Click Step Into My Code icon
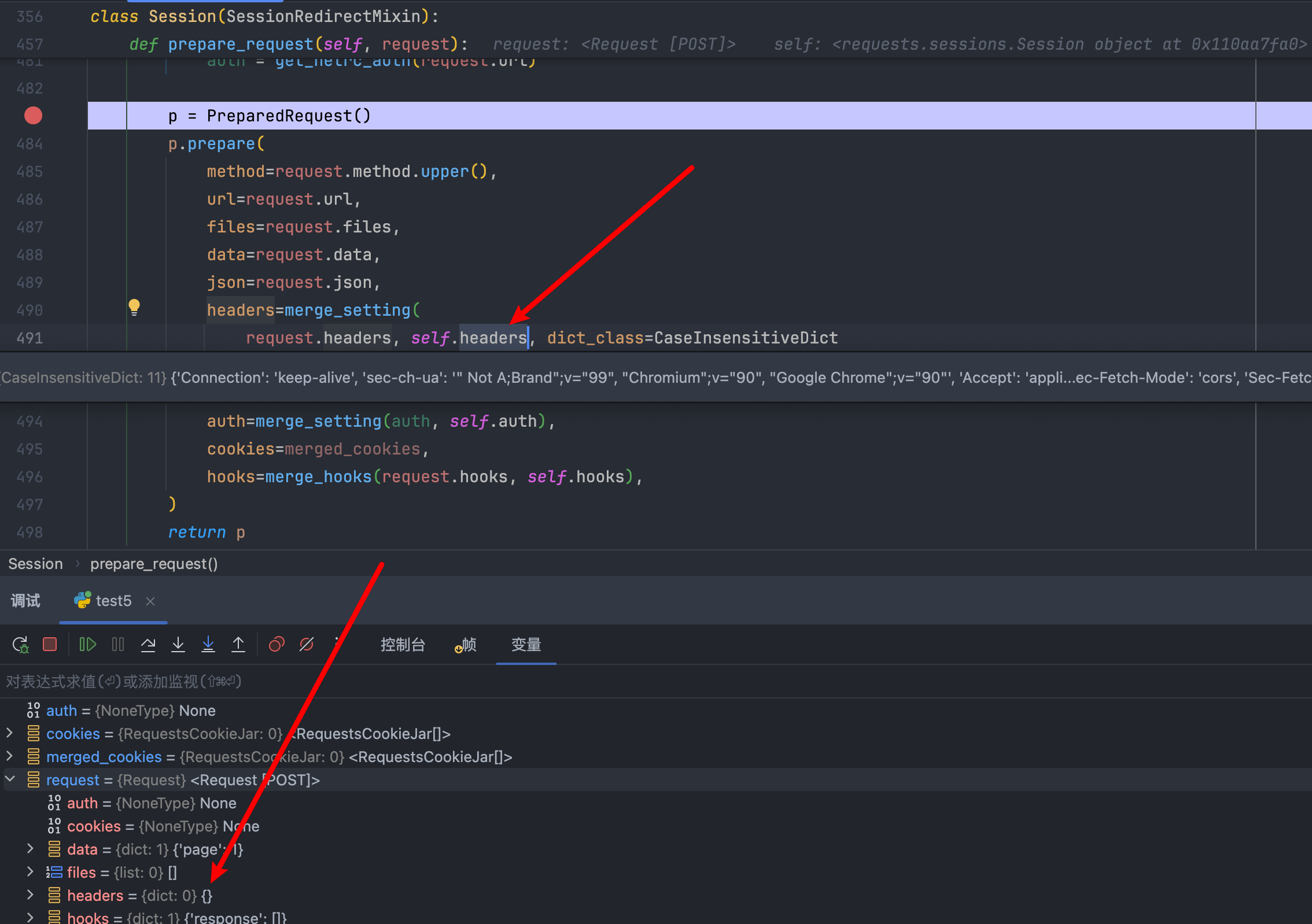This screenshot has width=1312, height=924. [208, 644]
